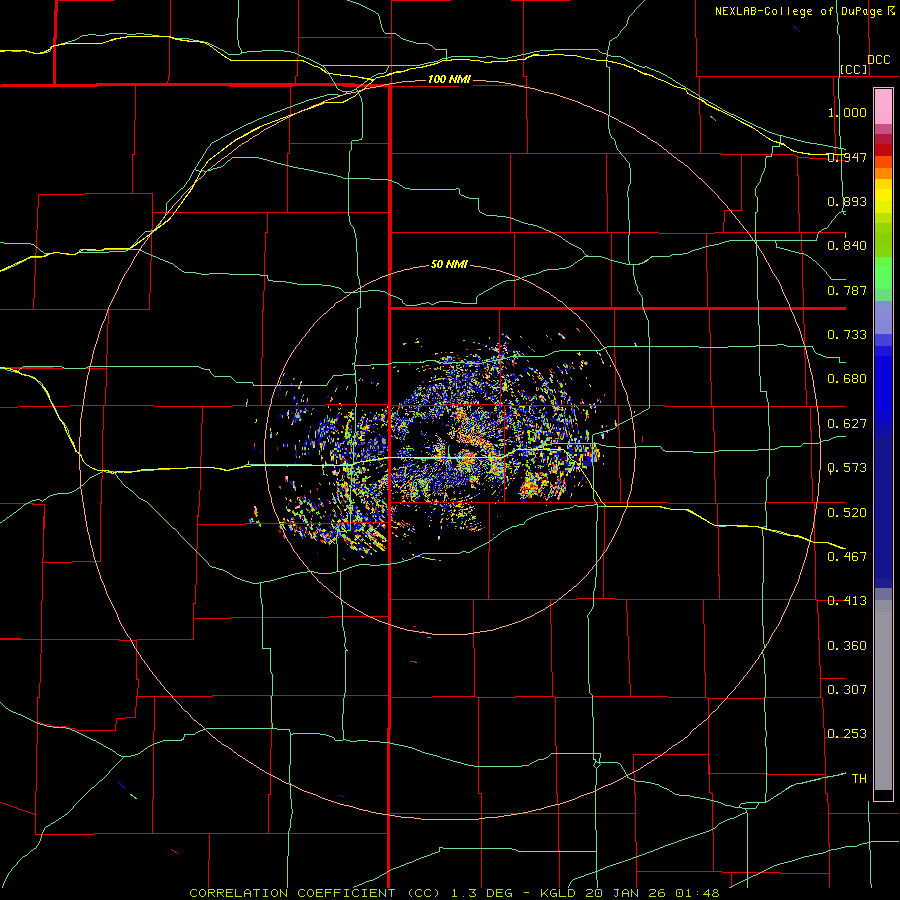900x900 pixels.
Task: Pick the bright green color bar segment
Action: (883, 273)
